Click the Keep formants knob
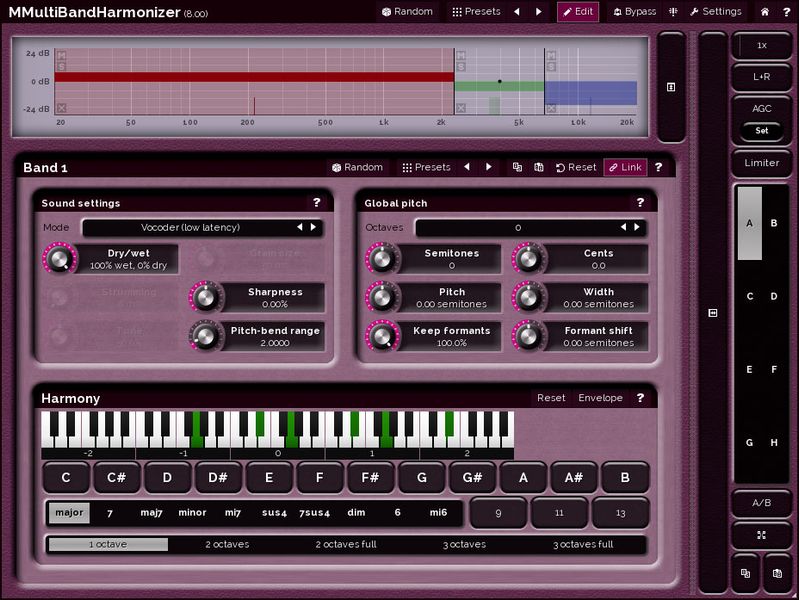800x600 pixels. (x=382, y=336)
